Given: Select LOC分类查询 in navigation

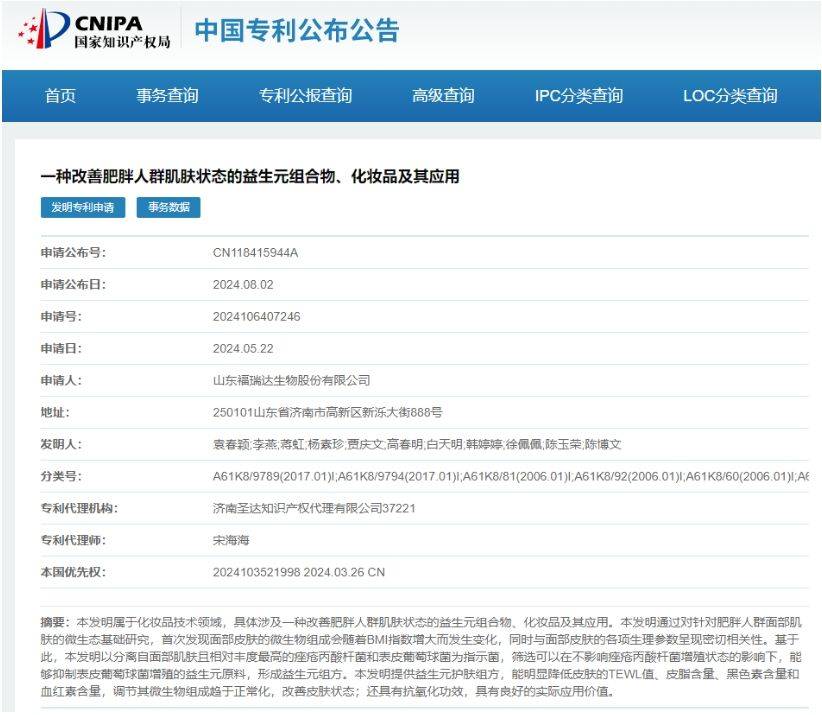Looking at the screenshot, I should [730, 95].
